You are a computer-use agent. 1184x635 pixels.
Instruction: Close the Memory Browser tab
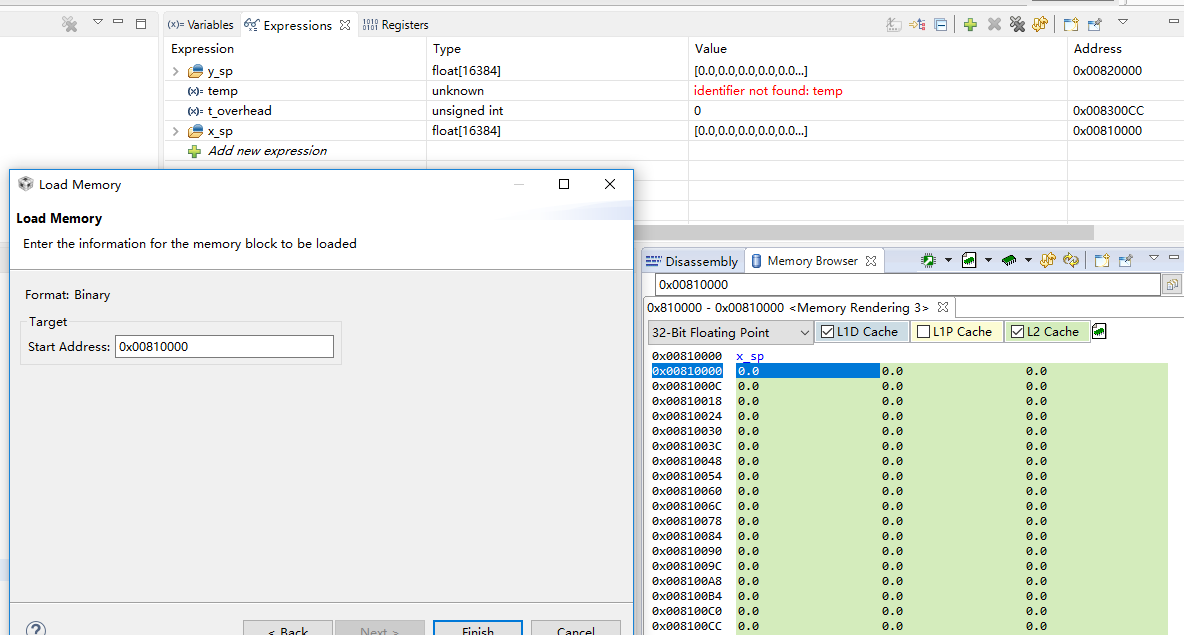871,260
